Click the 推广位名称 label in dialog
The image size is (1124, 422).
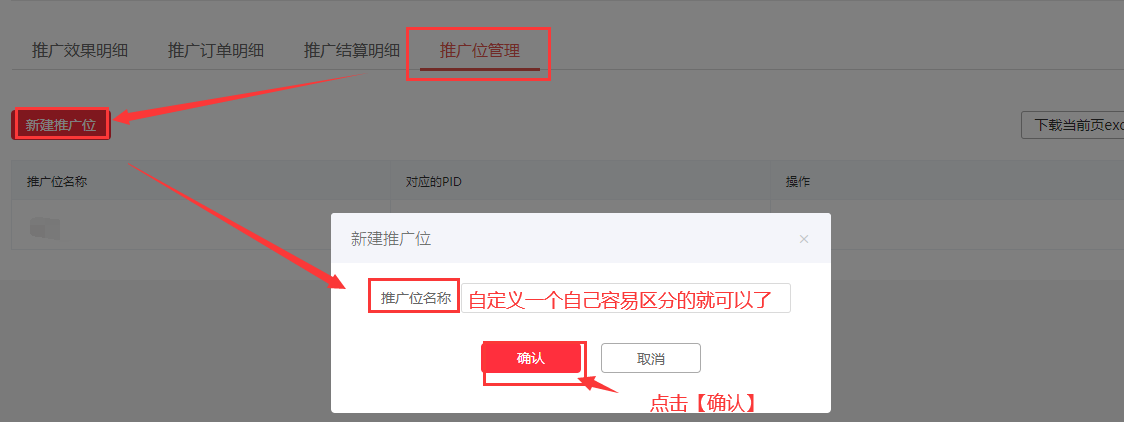point(415,299)
